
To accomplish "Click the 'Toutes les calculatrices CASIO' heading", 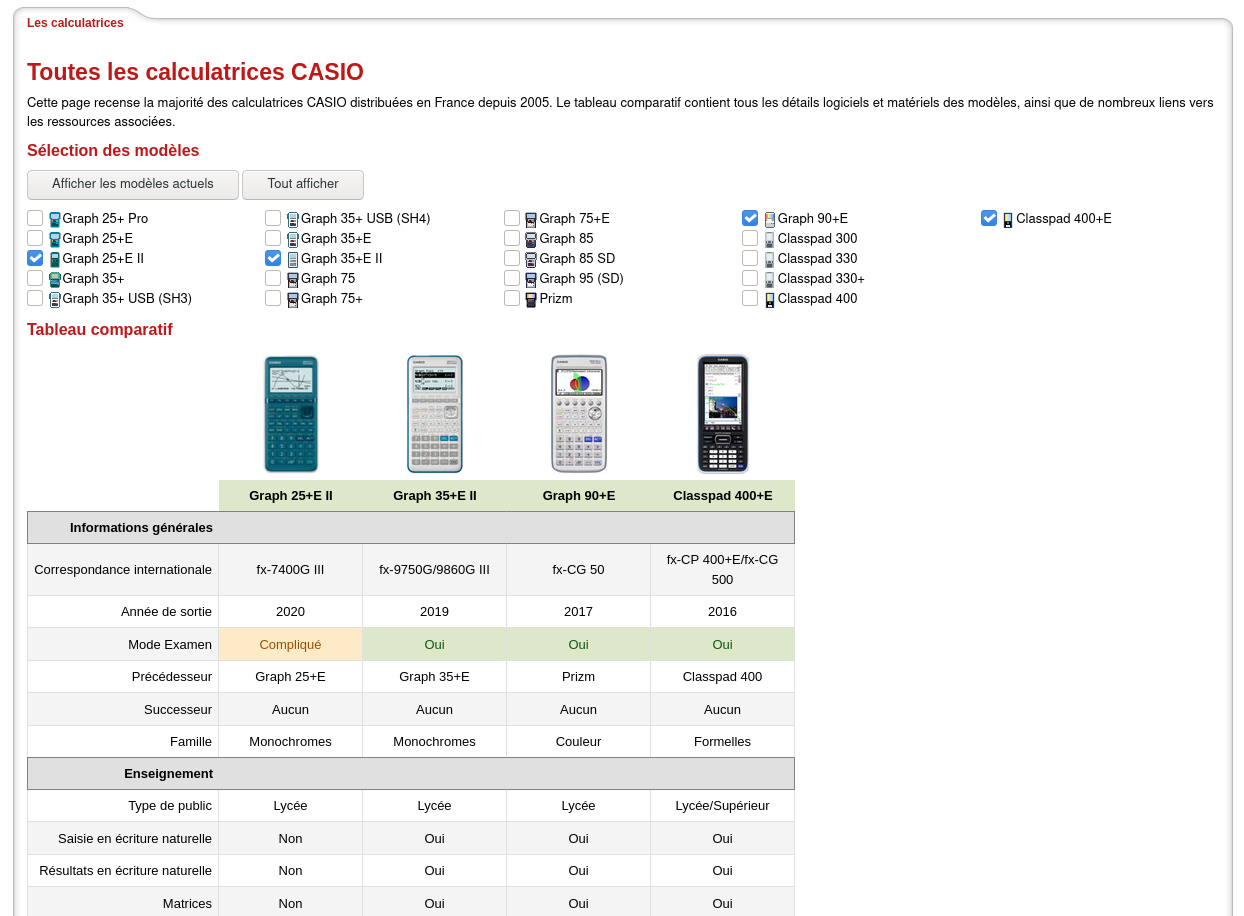I will 196,72.
